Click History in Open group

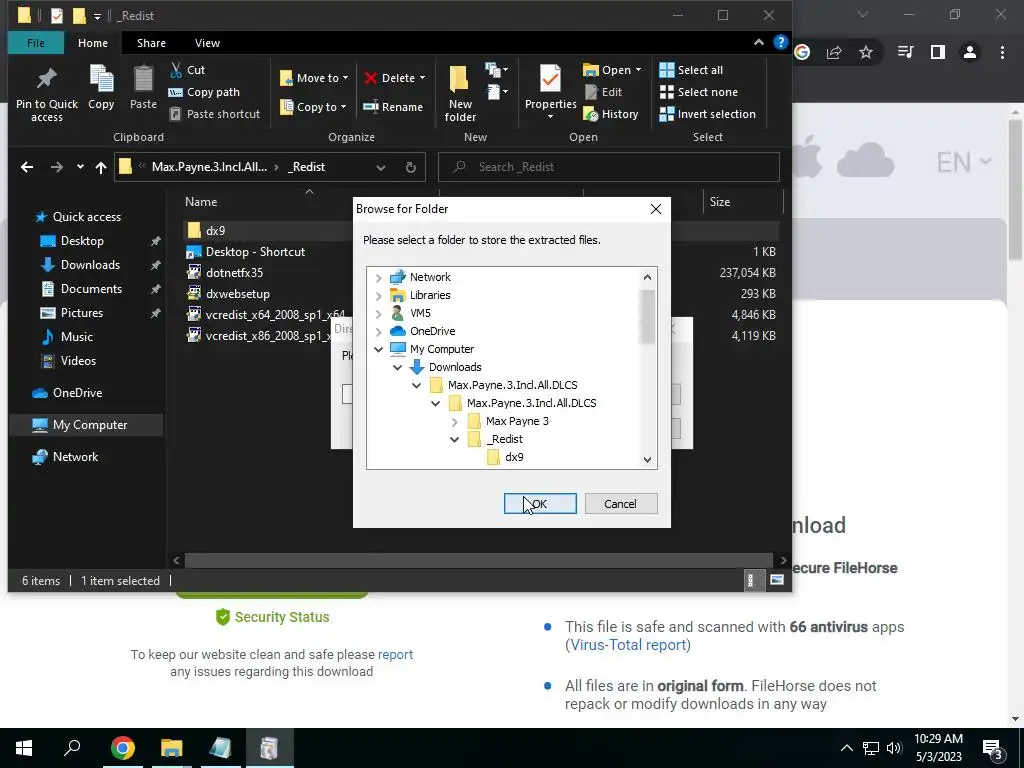pos(611,114)
